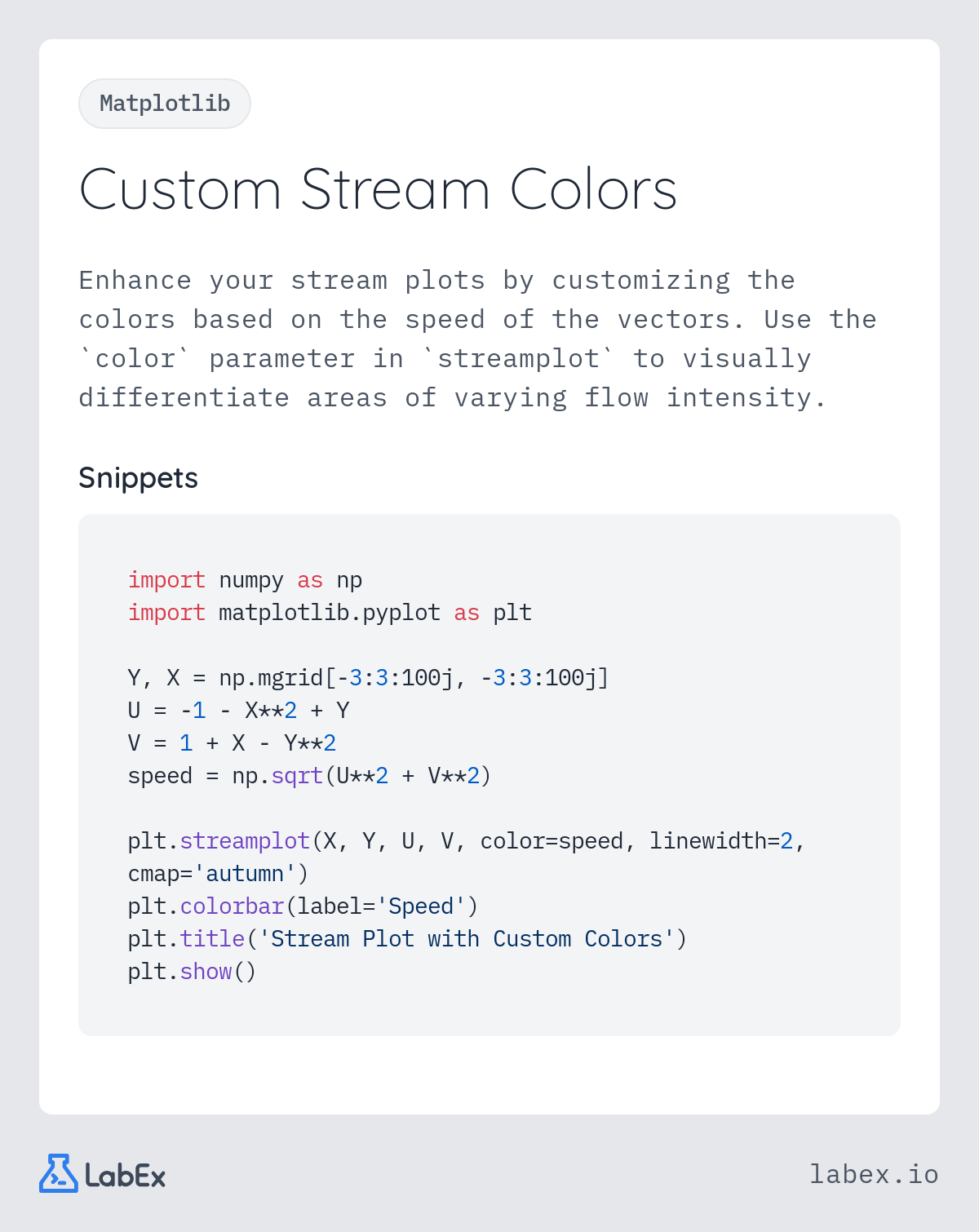Screen dimensions: 979x1232
Task: Click the speed = np.sqrt code line
Action: click(x=309, y=776)
